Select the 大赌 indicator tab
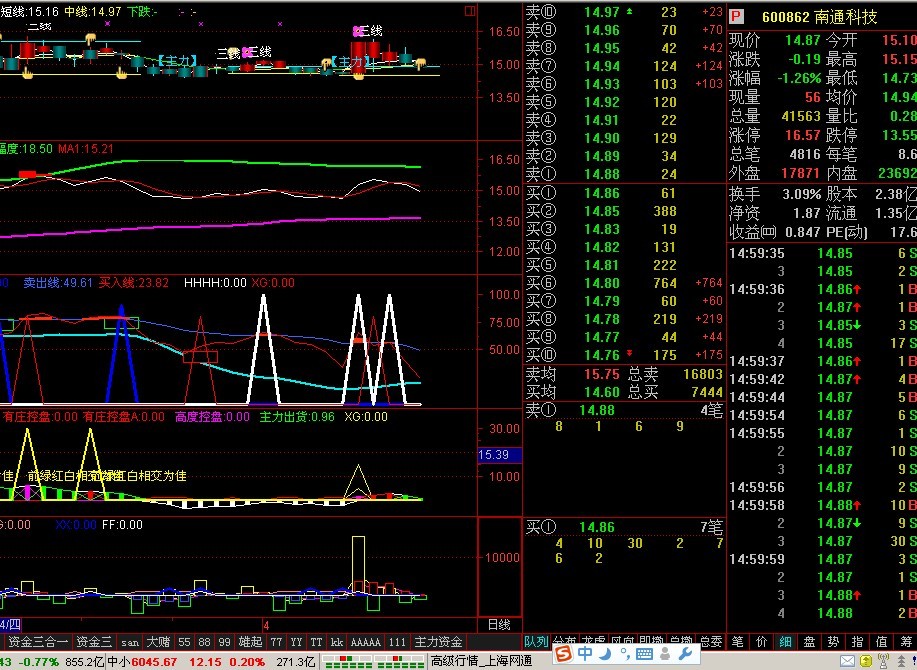 pyautogui.click(x=158, y=642)
